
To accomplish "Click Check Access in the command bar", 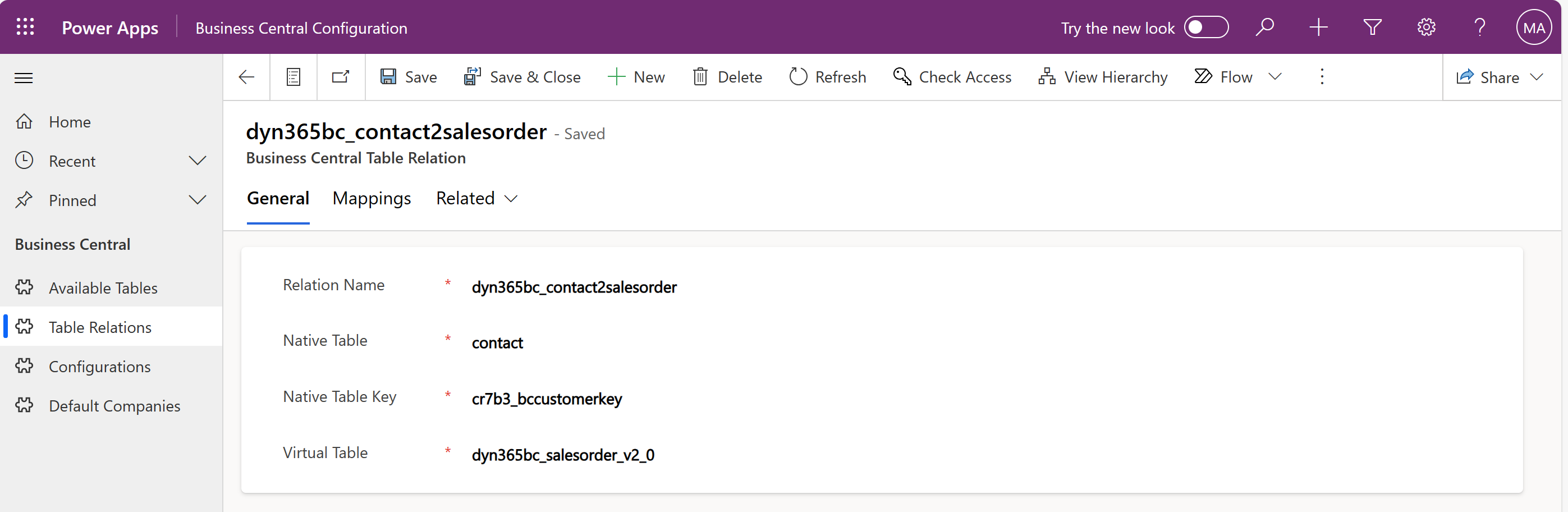I will (x=952, y=77).
